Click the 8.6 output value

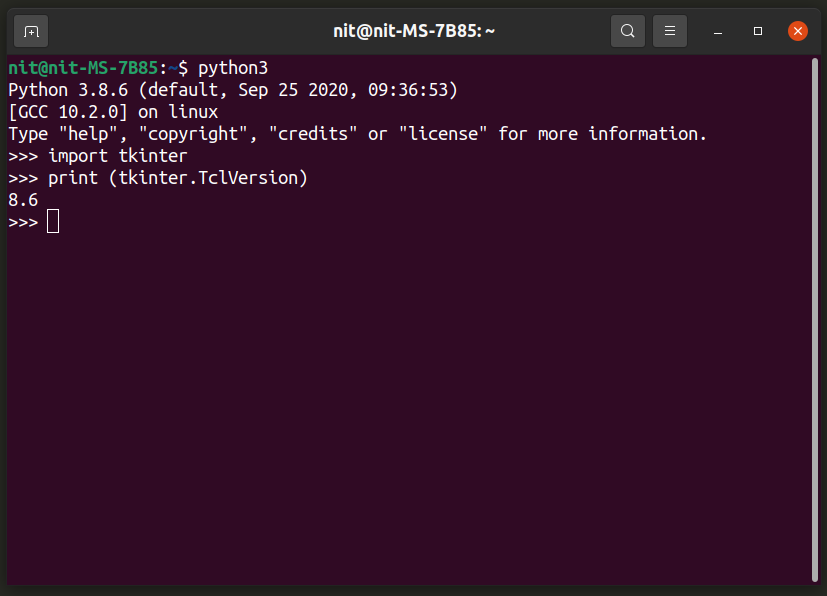click(23, 200)
